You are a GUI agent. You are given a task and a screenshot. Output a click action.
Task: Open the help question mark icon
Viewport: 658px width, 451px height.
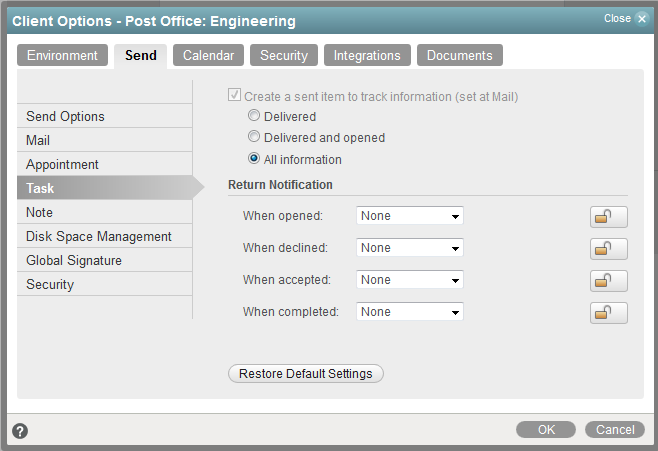[20, 431]
